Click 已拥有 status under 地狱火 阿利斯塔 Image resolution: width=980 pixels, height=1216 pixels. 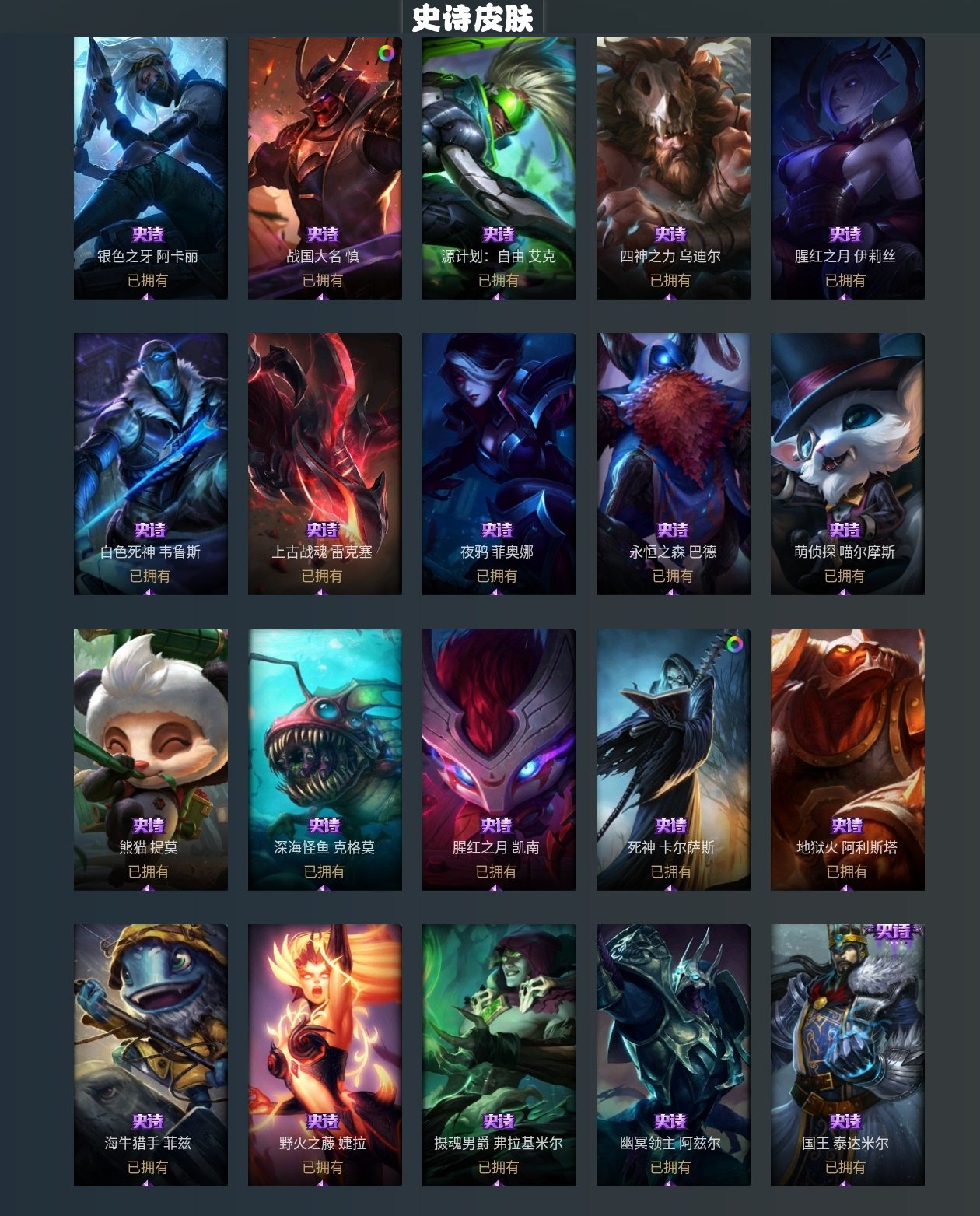(x=847, y=871)
